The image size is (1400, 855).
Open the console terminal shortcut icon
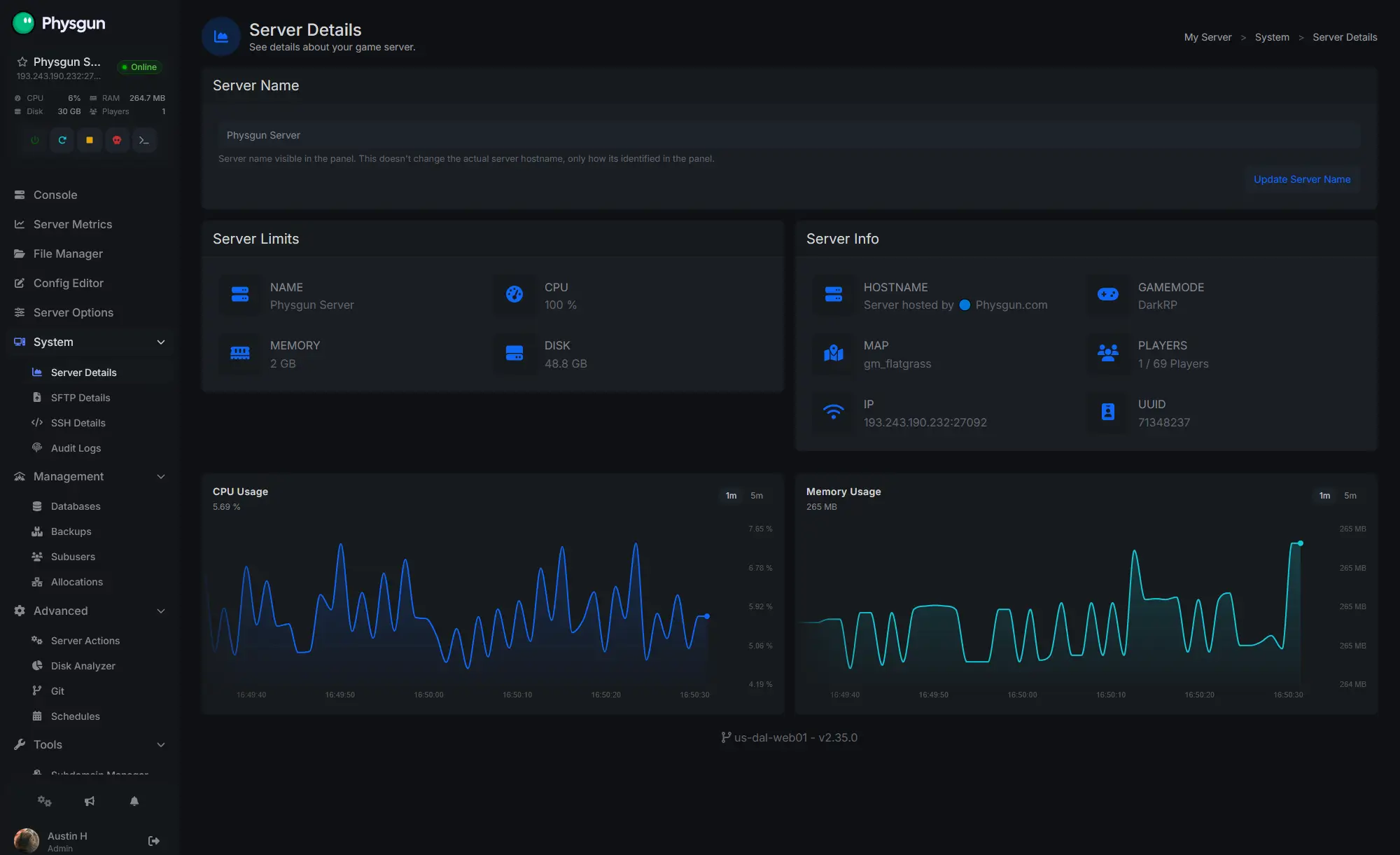pyautogui.click(x=144, y=140)
